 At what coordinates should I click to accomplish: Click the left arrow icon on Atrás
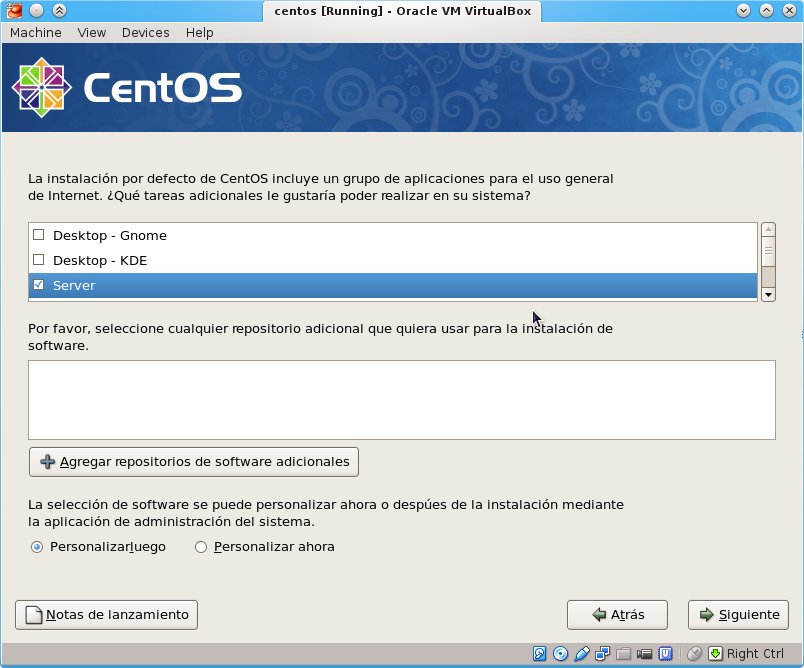pos(599,615)
